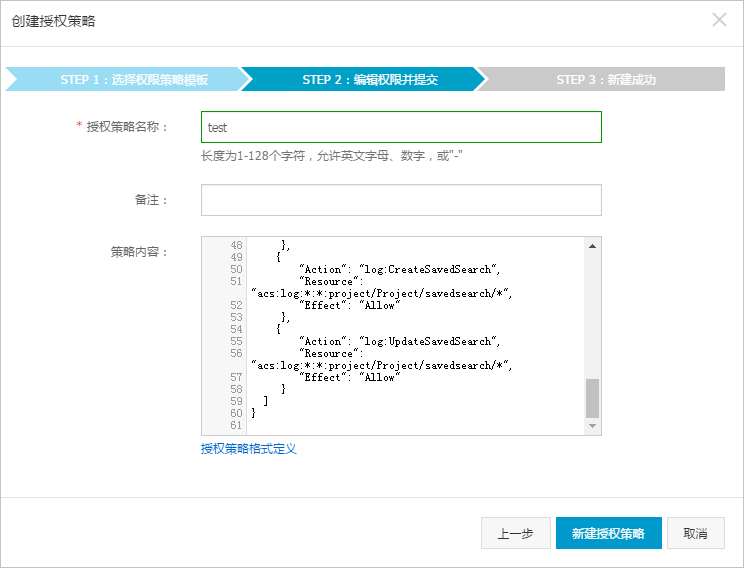Click the policy editor scrollbar thumb
This screenshot has width=744, height=568.
(592, 398)
